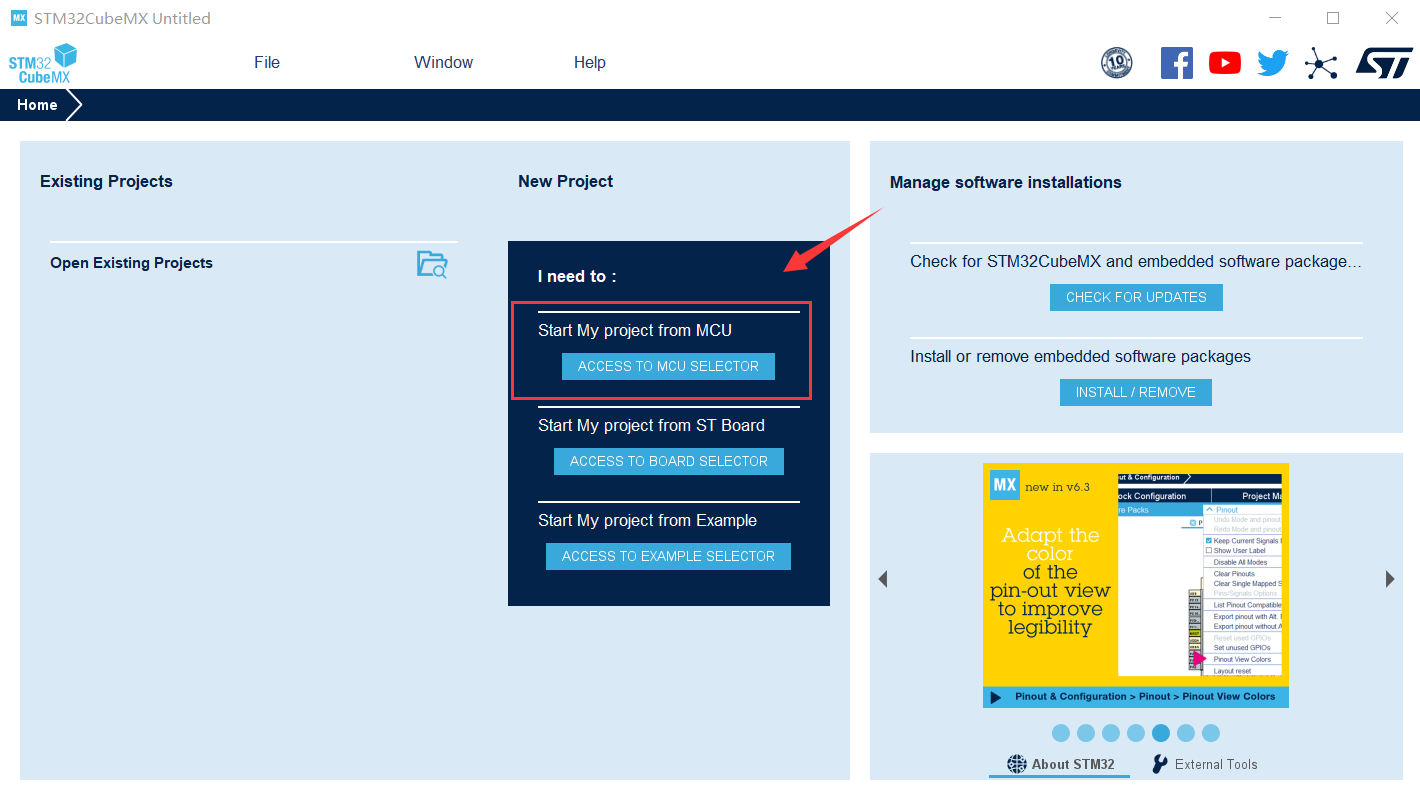
Task: Open the Twitter bird icon link
Action: [x=1273, y=64]
